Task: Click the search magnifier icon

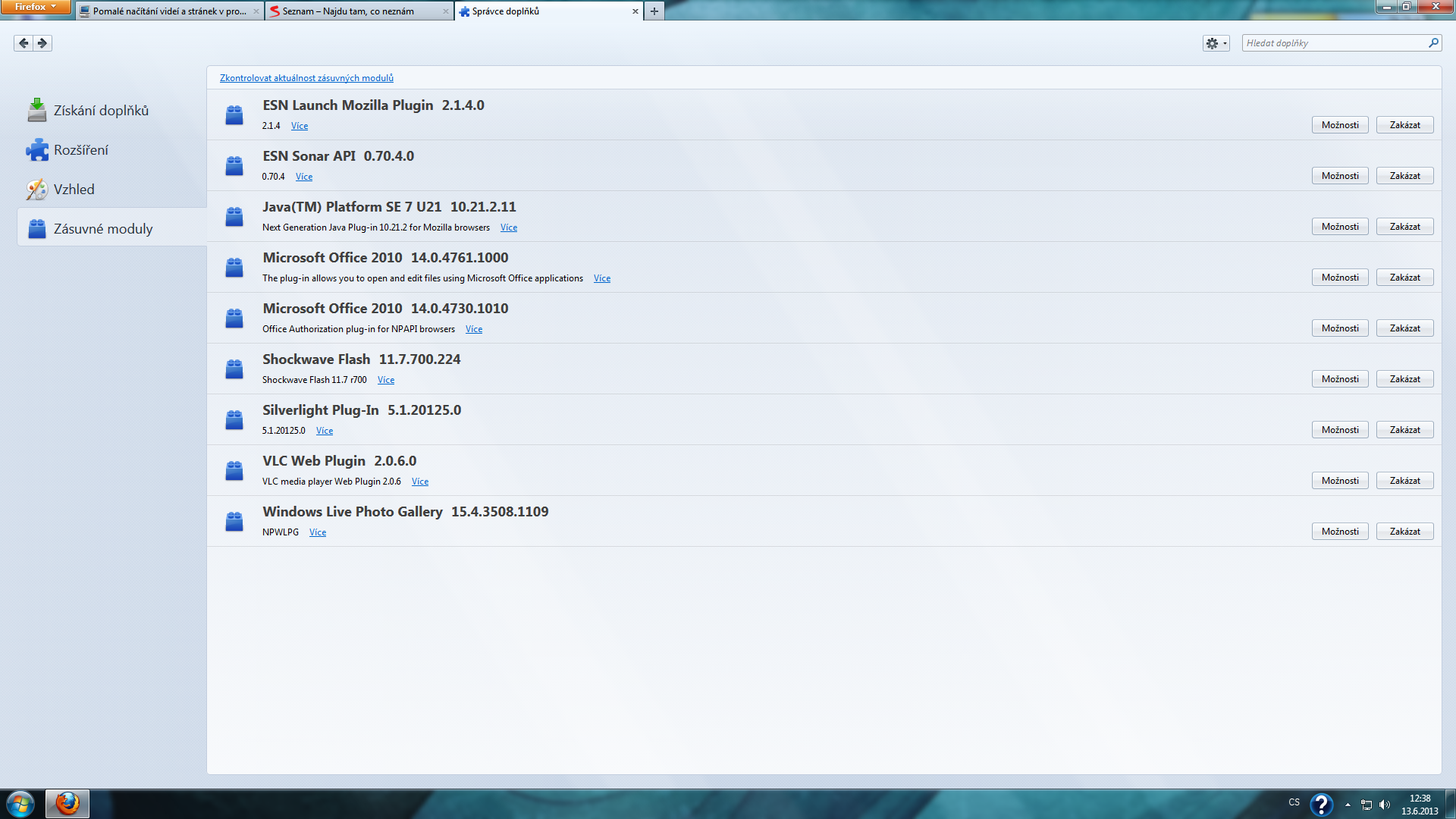Action: pyautogui.click(x=1433, y=43)
